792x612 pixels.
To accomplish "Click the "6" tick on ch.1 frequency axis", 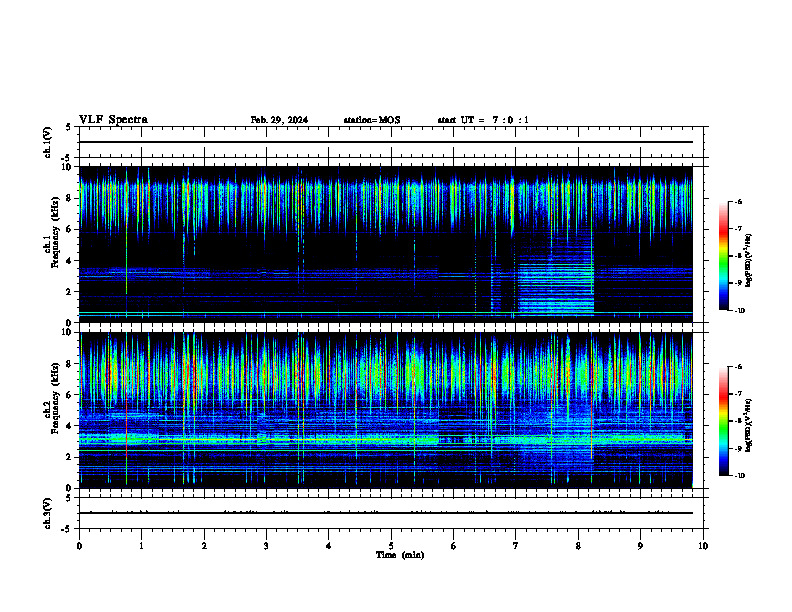I will (69, 229).
